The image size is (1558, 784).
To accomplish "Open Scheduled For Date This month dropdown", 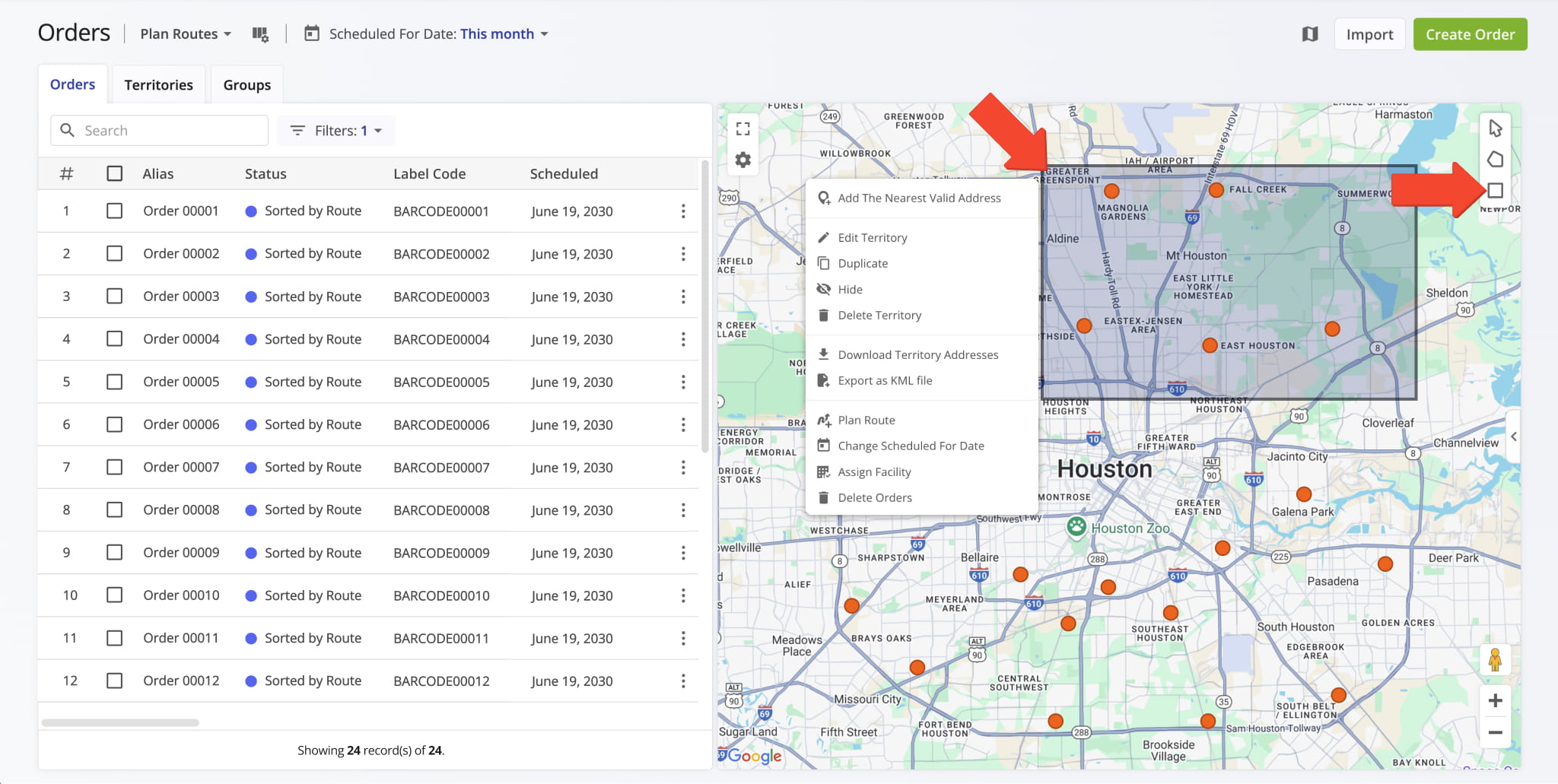I will [504, 34].
